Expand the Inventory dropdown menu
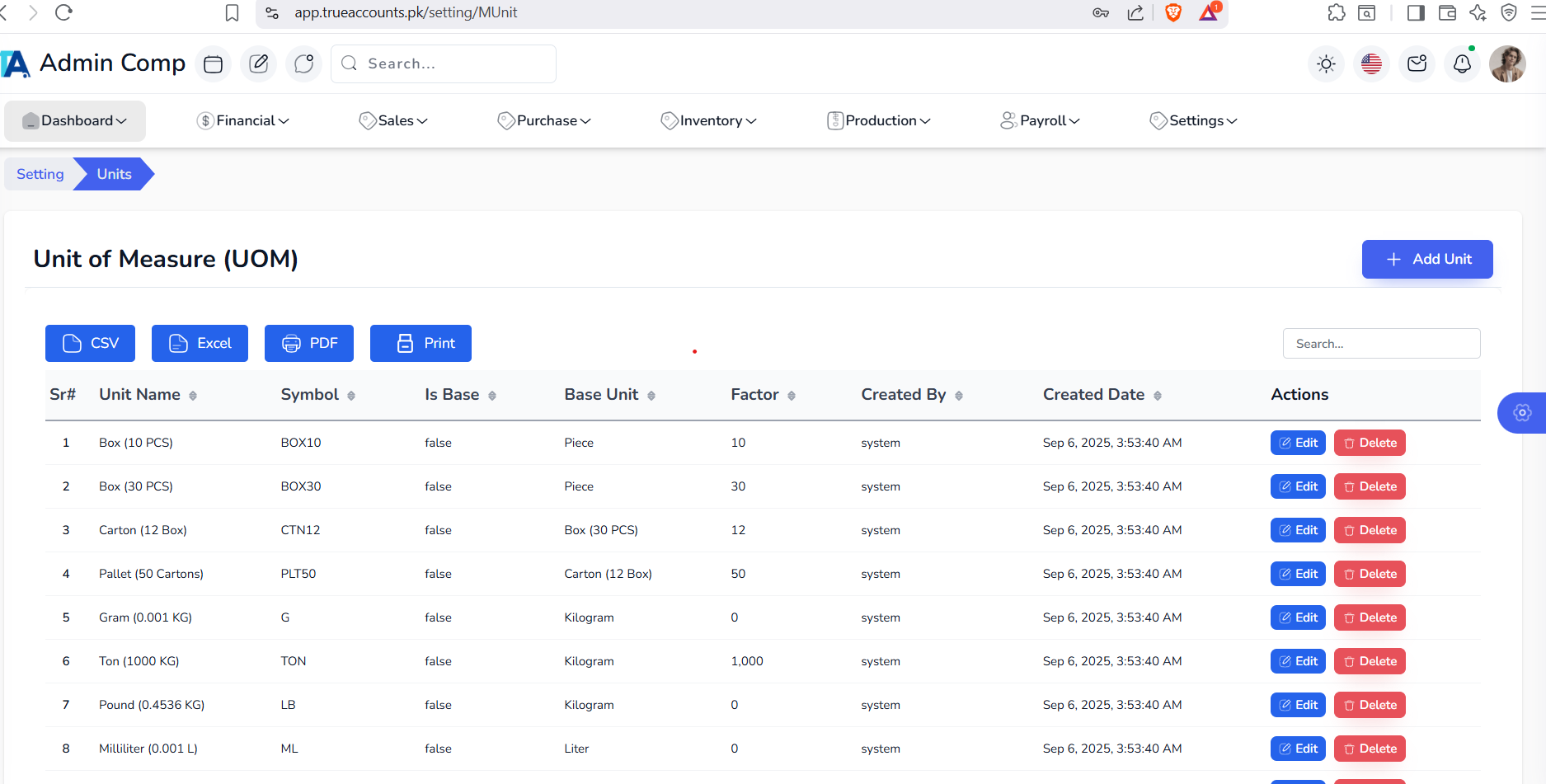1546x784 pixels. click(709, 121)
